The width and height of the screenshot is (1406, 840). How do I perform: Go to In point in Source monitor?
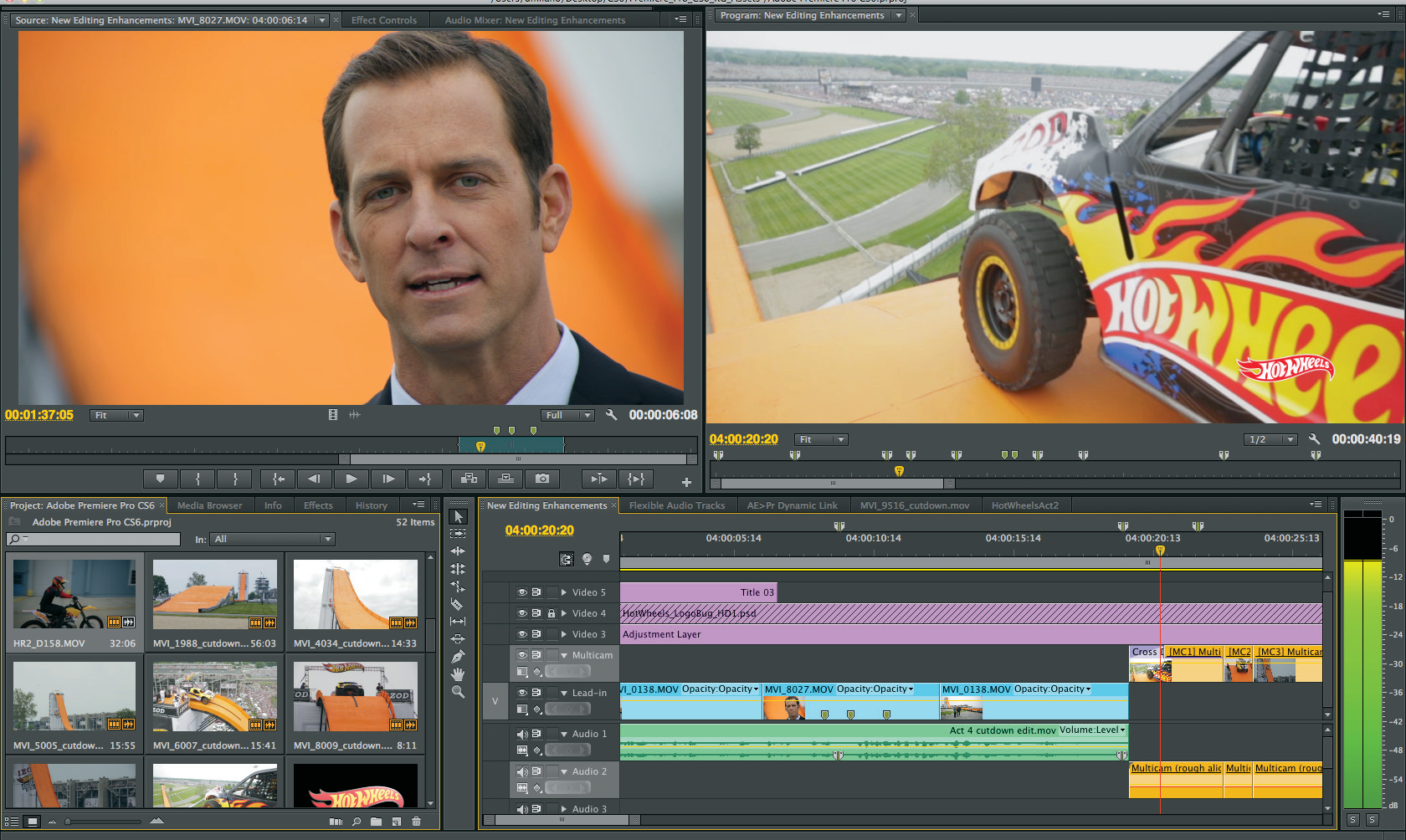[x=278, y=479]
